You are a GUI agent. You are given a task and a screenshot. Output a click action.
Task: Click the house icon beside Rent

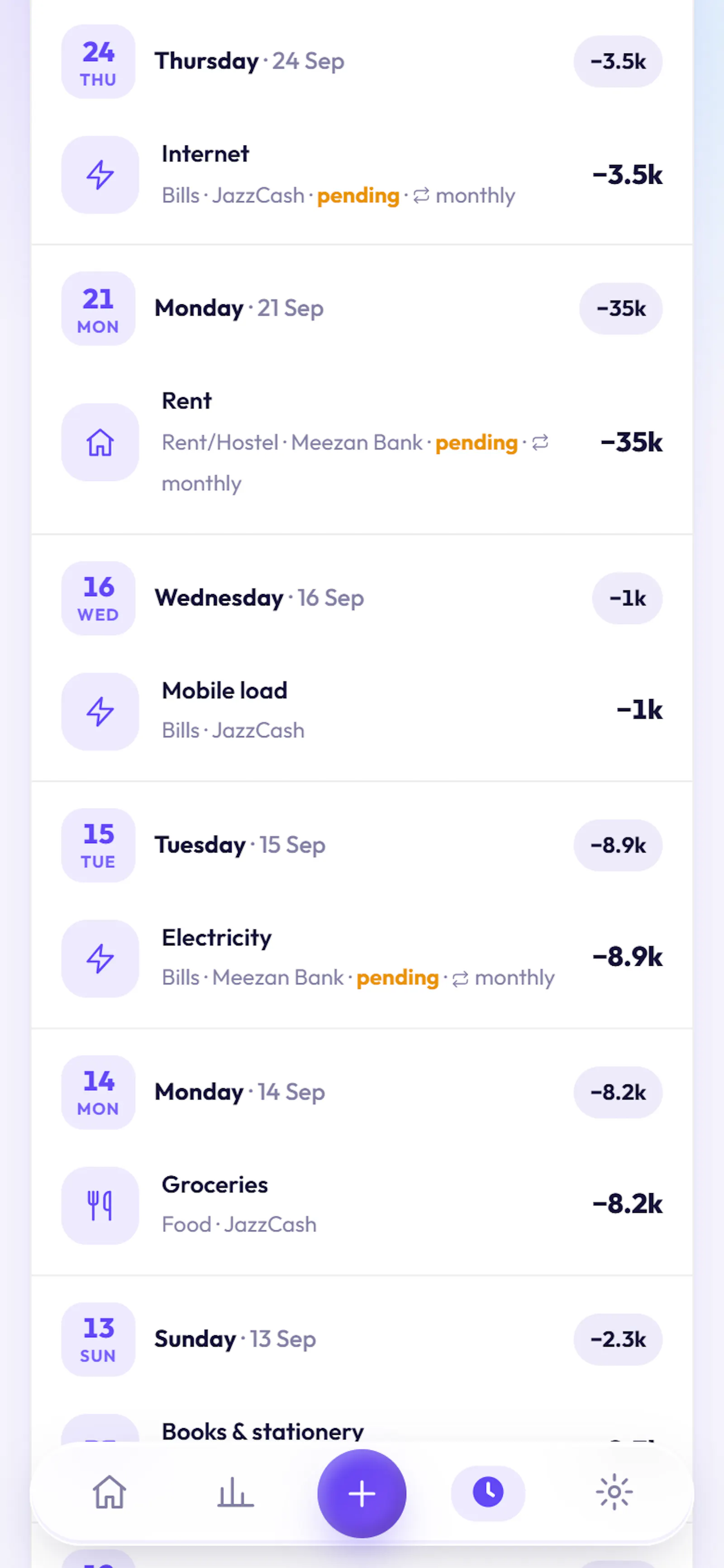click(x=100, y=442)
